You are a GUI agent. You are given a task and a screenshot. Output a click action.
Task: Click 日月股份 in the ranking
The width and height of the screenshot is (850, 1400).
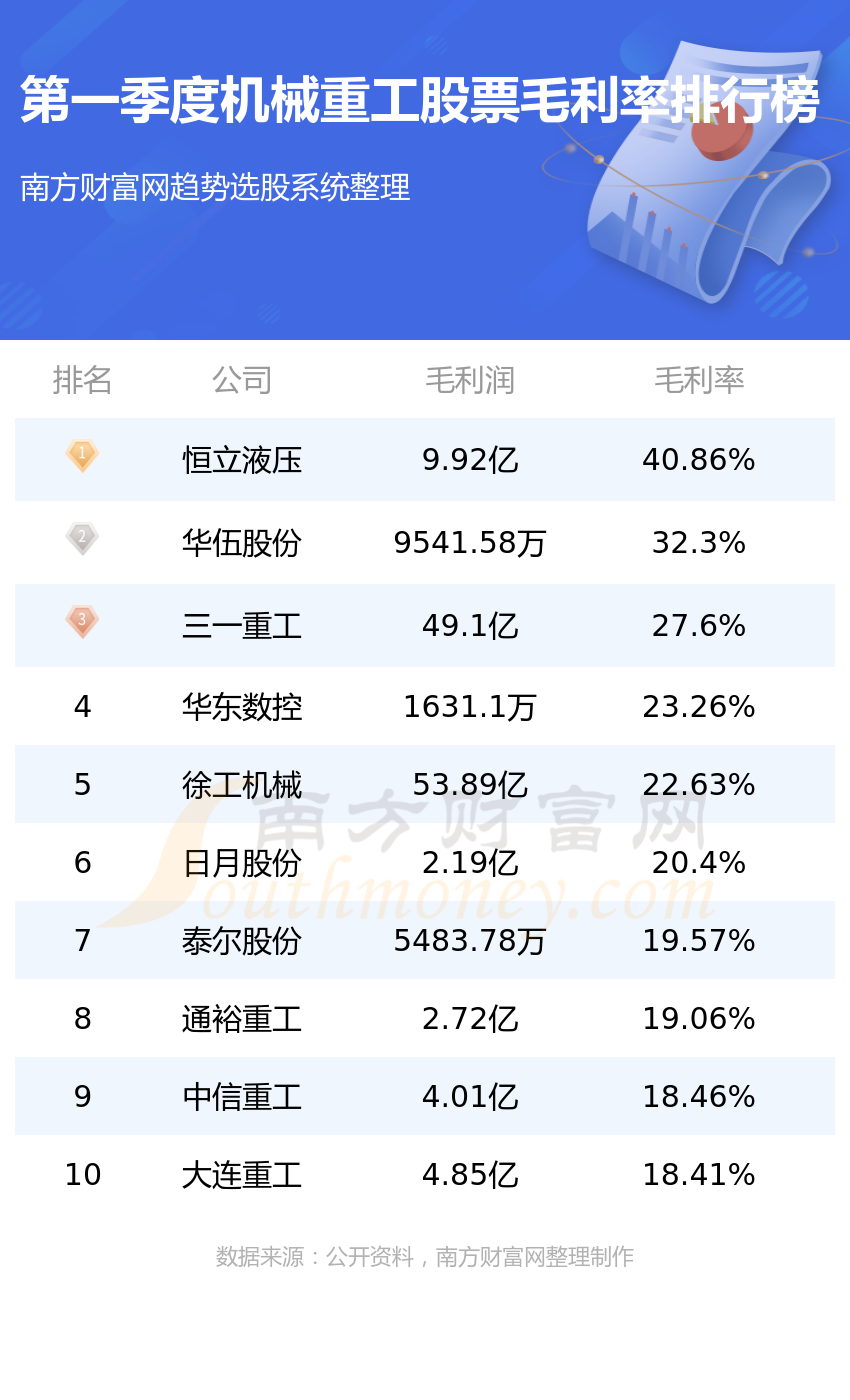pyautogui.click(x=242, y=863)
